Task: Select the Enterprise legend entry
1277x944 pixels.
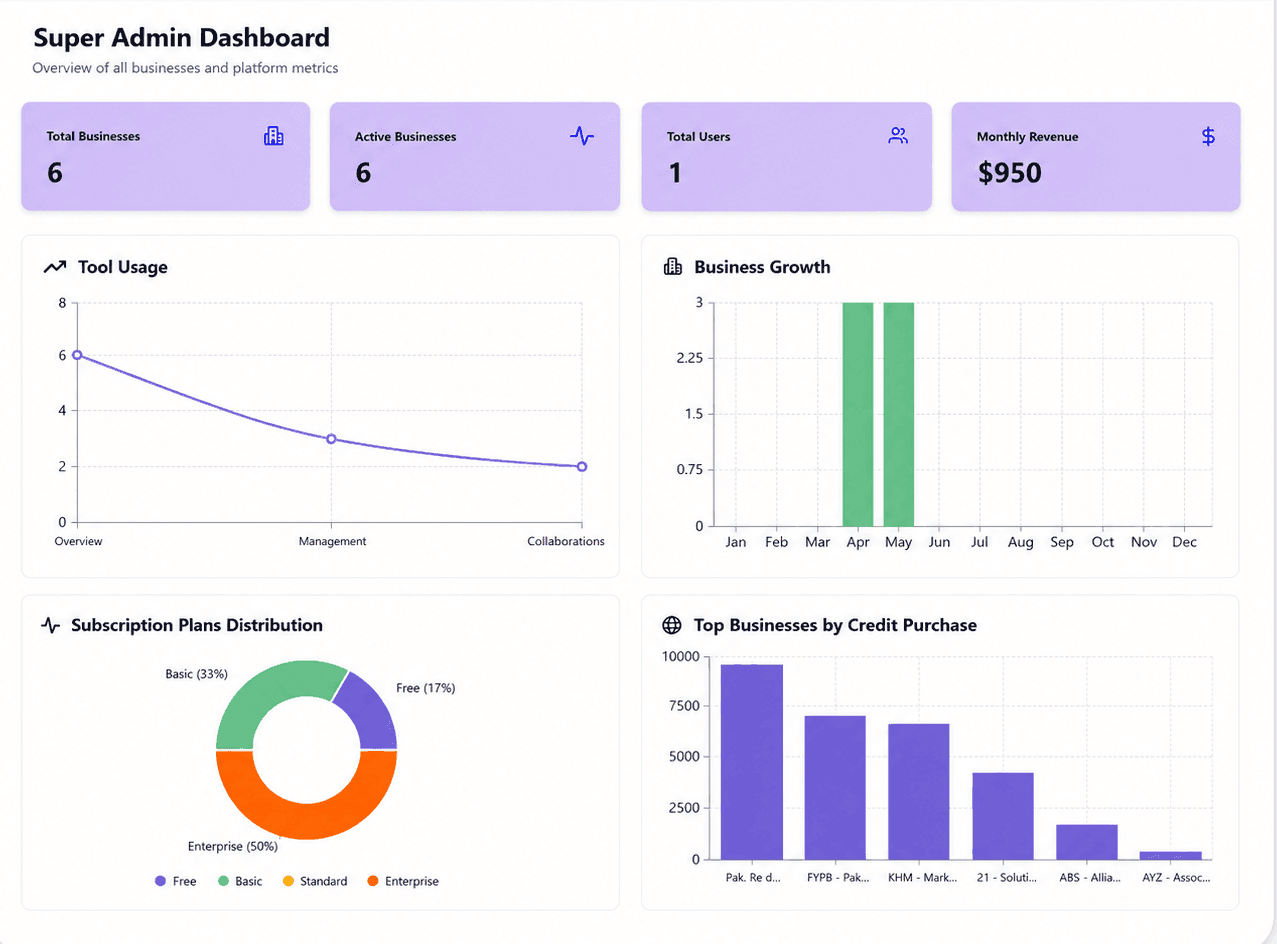Action: pyautogui.click(x=403, y=881)
